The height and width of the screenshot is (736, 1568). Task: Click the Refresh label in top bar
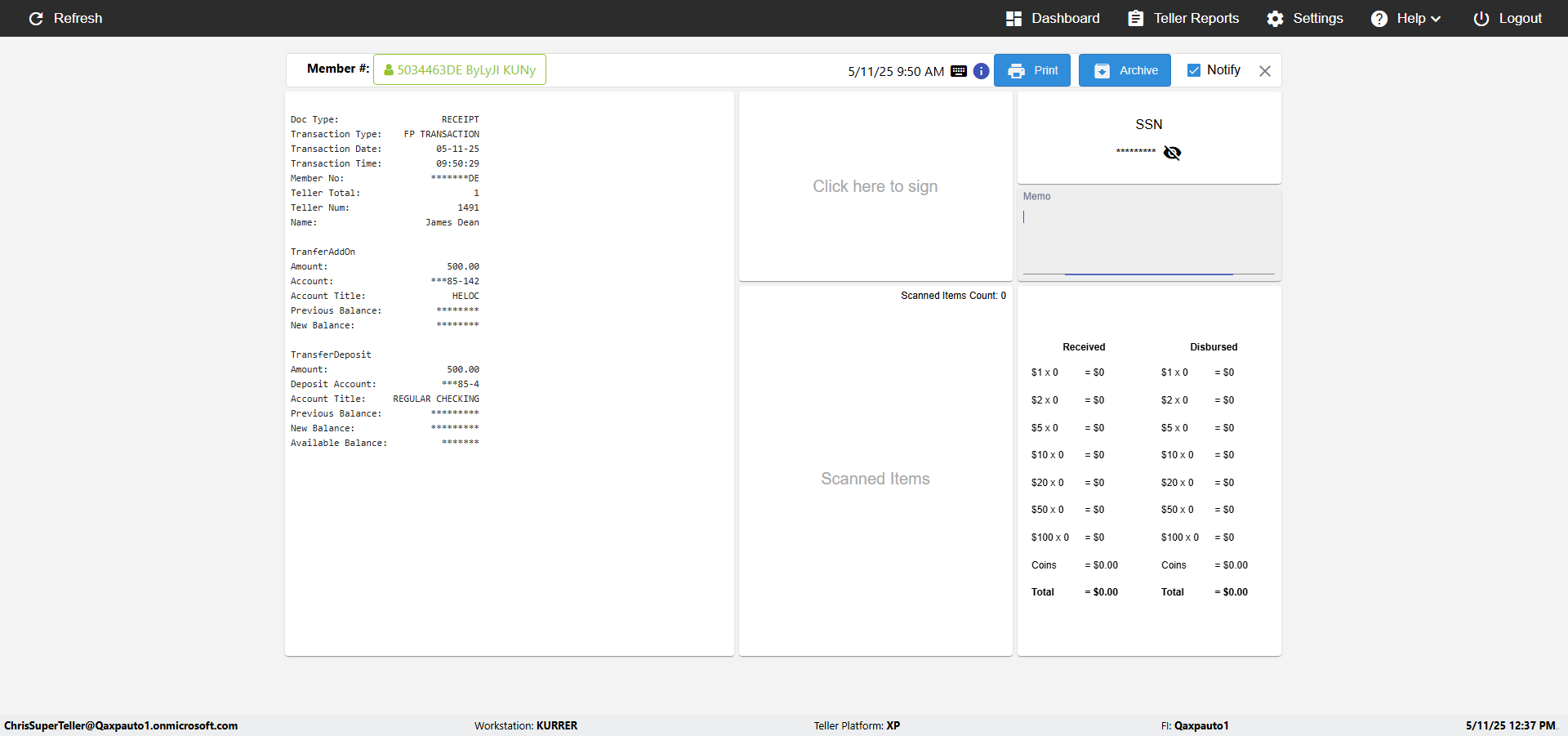pyautogui.click(x=78, y=18)
